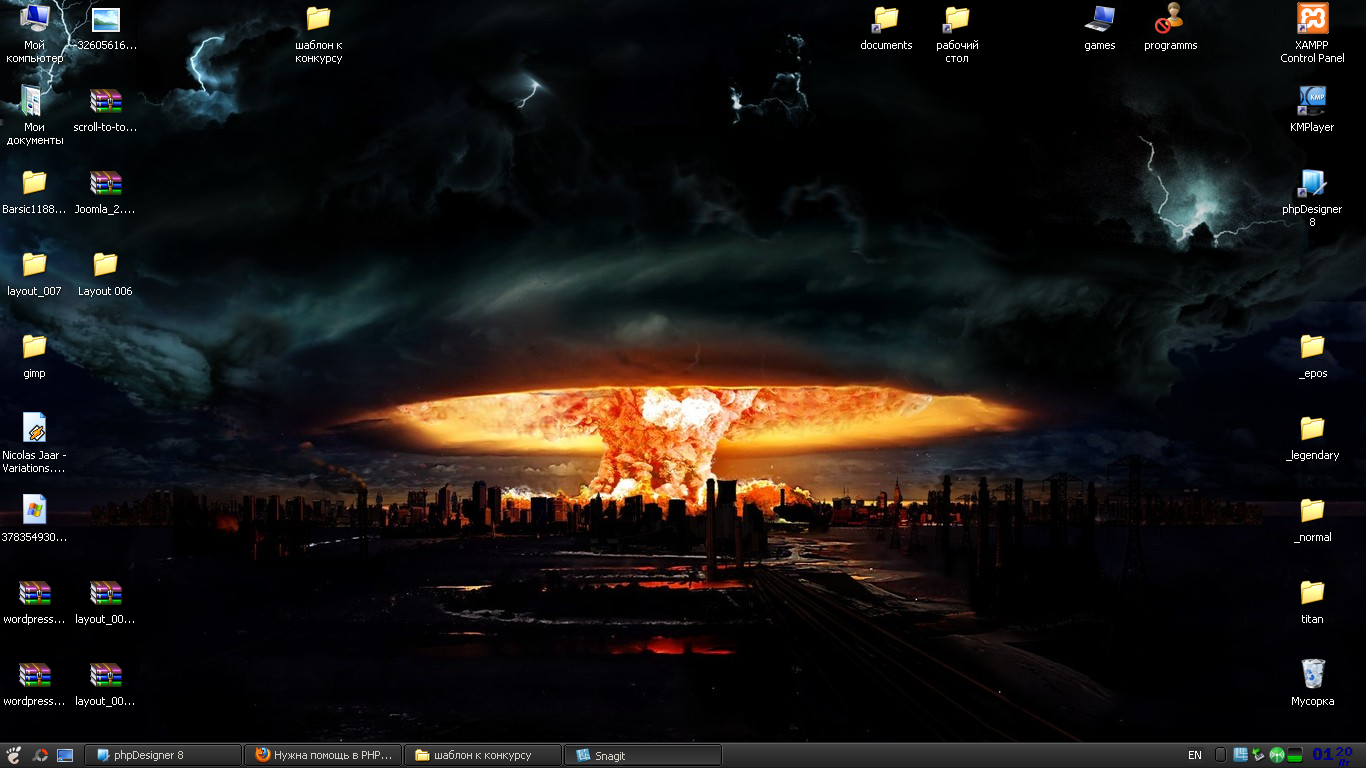The height and width of the screenshot is (768, 1366).
Task: Select the Joomla_2 archive icon
Action: pyautogui.click(x=105, y=184)
